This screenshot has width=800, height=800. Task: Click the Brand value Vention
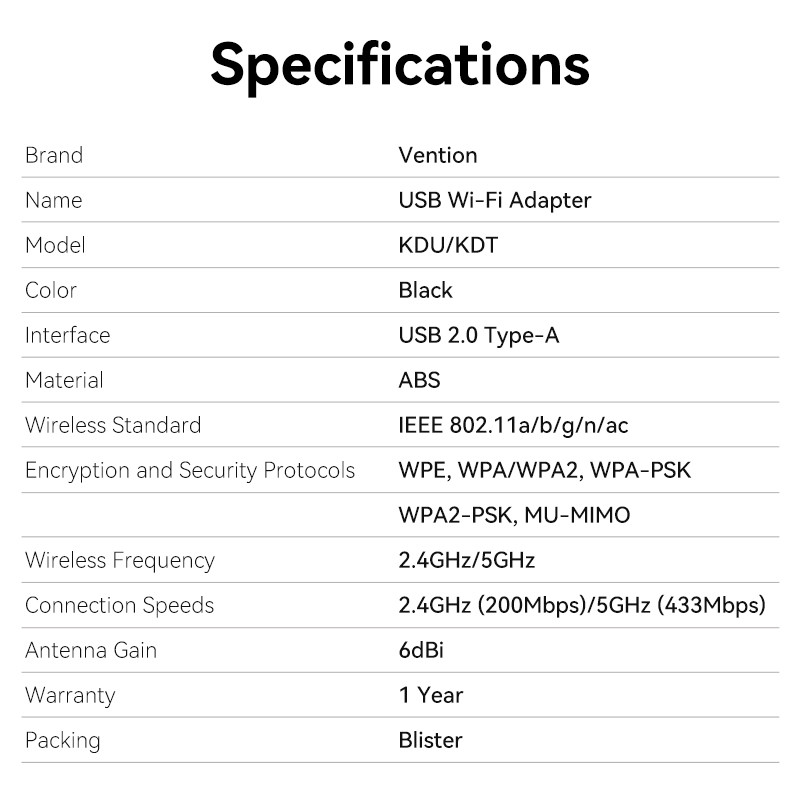(x=438, y=155)
